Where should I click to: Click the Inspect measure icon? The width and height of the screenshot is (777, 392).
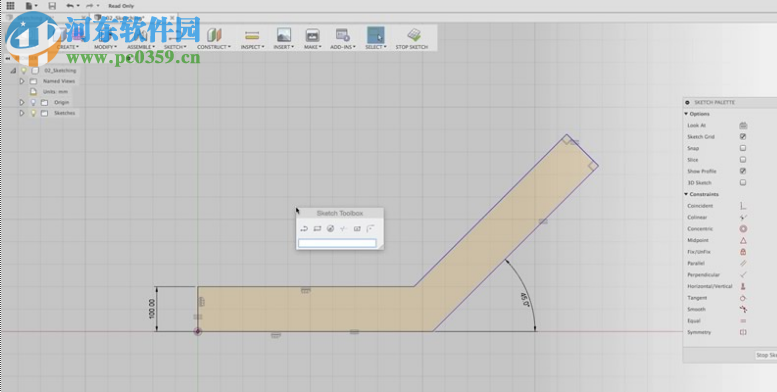pyautogui.click(x=252, y=35)
